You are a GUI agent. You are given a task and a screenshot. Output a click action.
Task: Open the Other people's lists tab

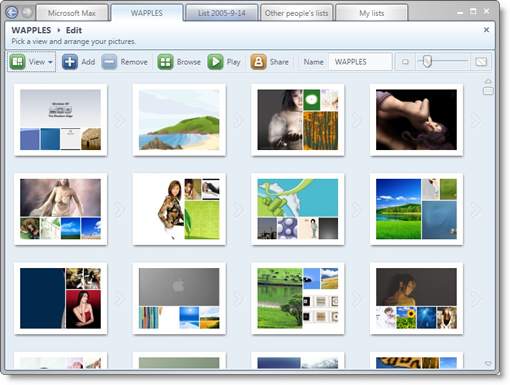296,13
